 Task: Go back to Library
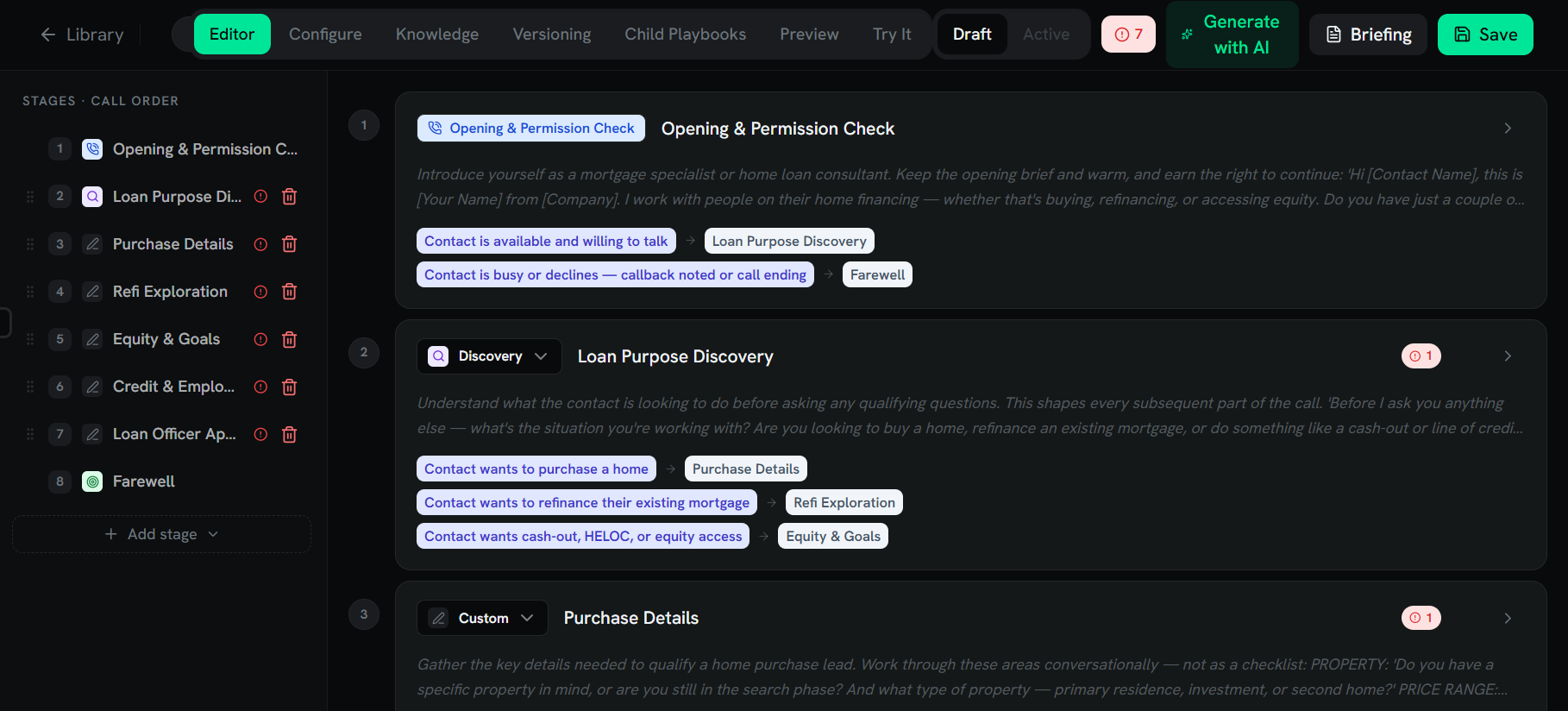pos(82,35)
